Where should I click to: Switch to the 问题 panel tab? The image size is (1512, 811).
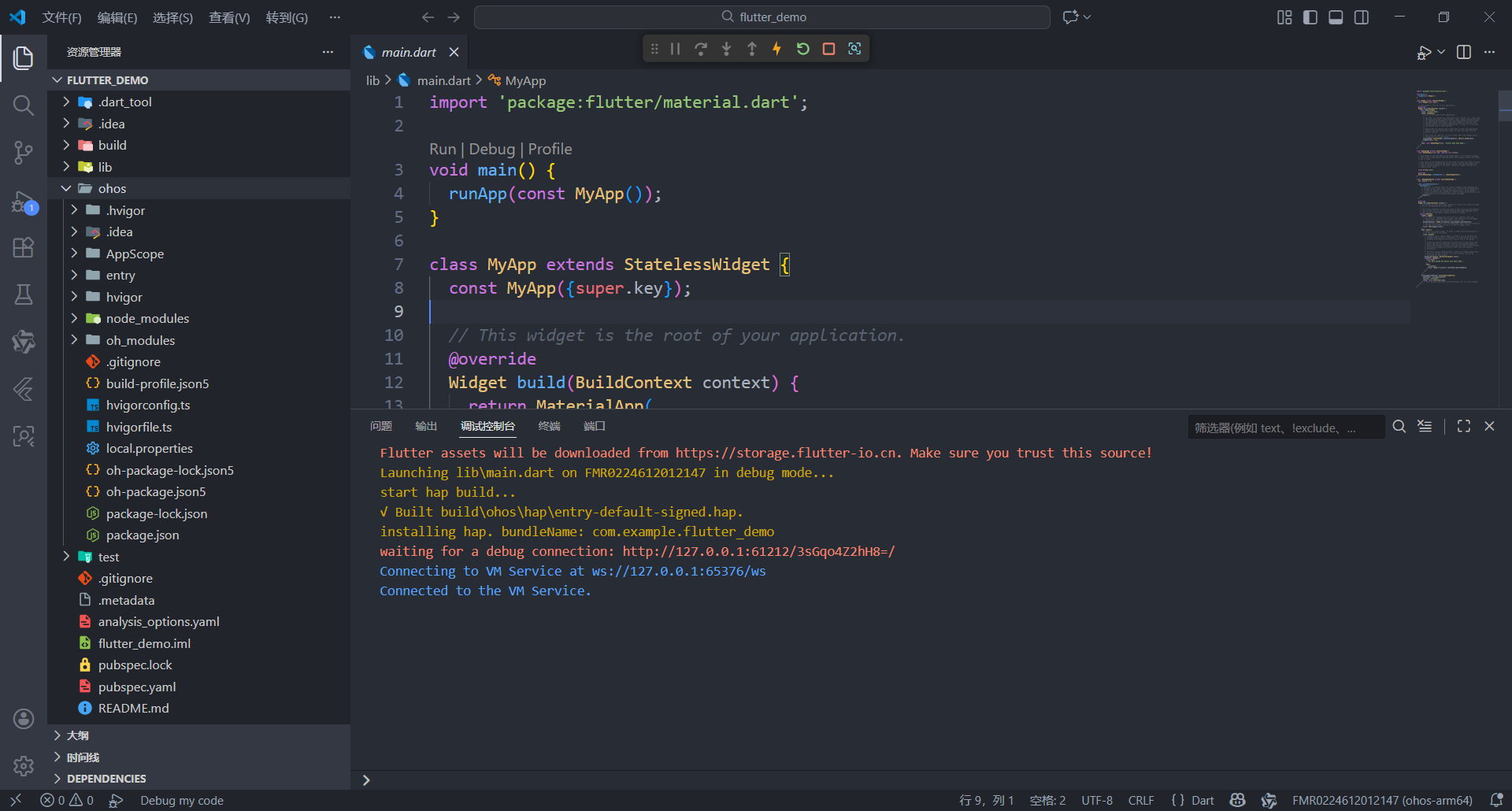click(381, 426)
